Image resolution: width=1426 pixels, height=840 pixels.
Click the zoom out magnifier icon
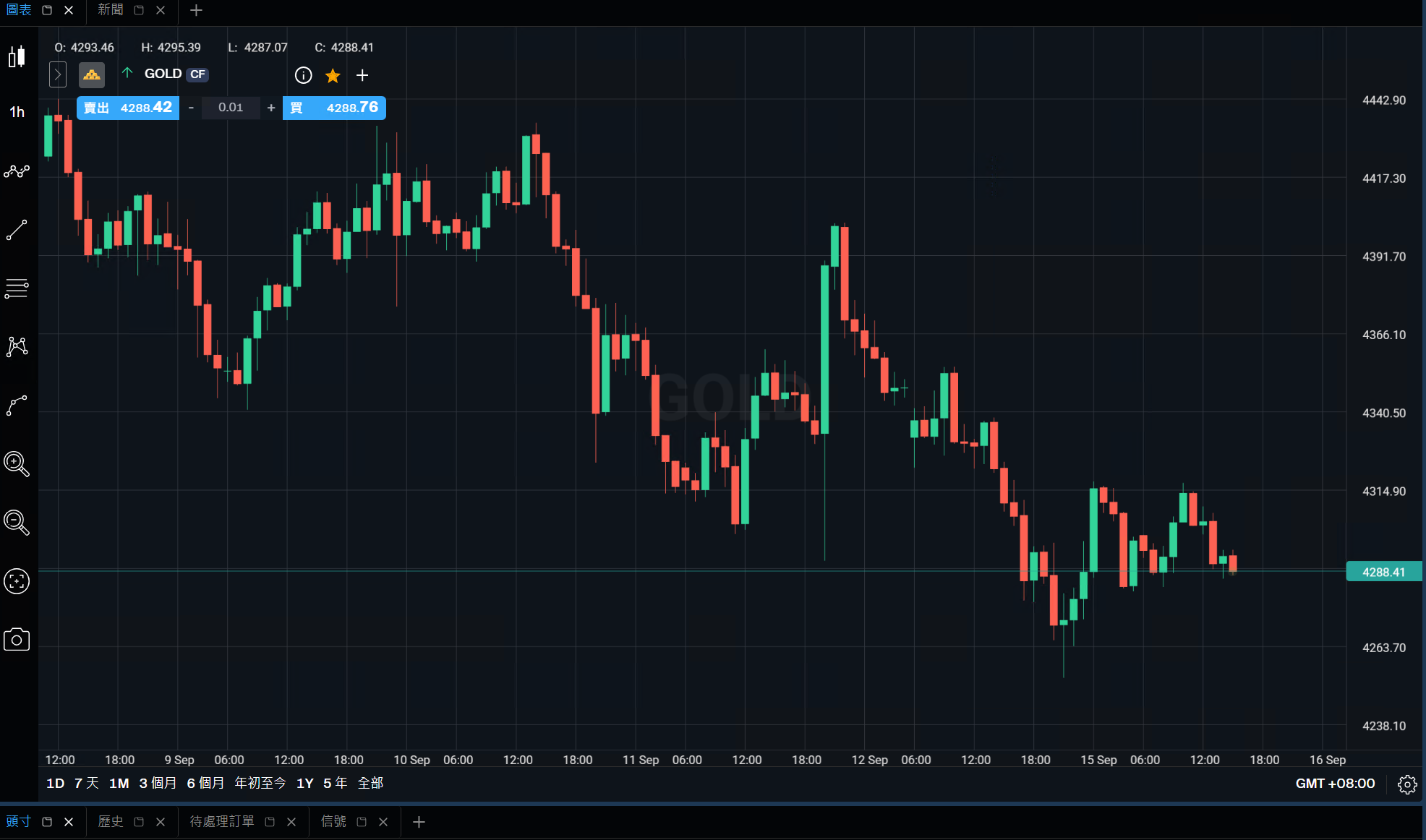(17, 522)
